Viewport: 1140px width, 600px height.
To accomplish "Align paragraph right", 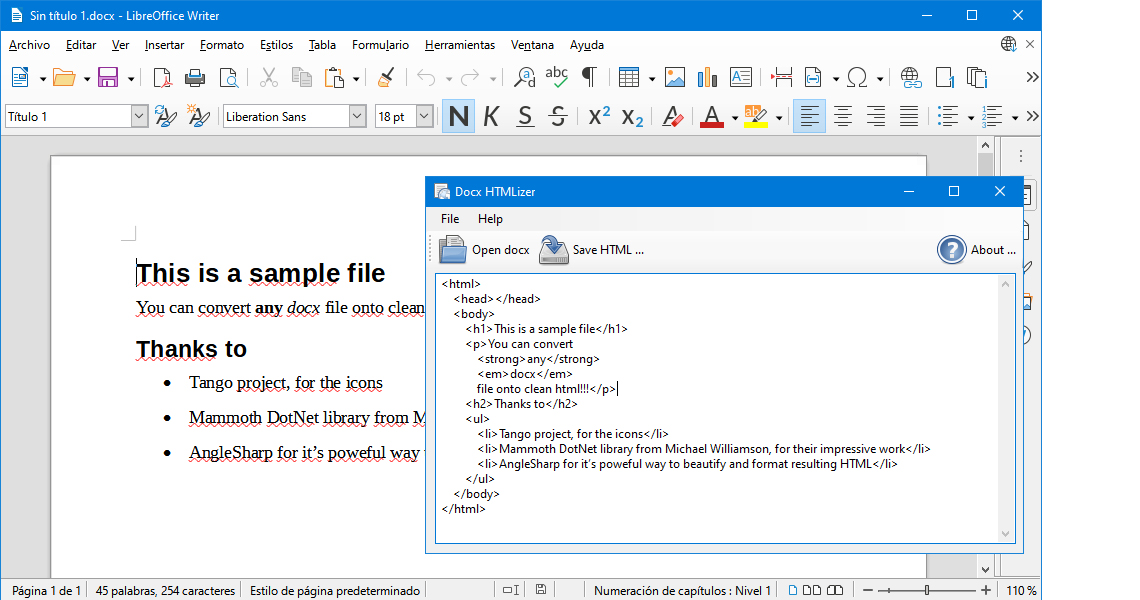I will [x=875, y=116].
